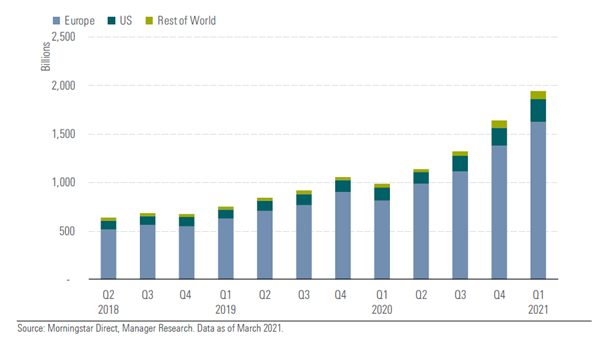Viewport: 602px width, 360px height.
Task: Click the Q1 2019 Europe bar segment
Action: pyautogui.click(x=226, y=249)
